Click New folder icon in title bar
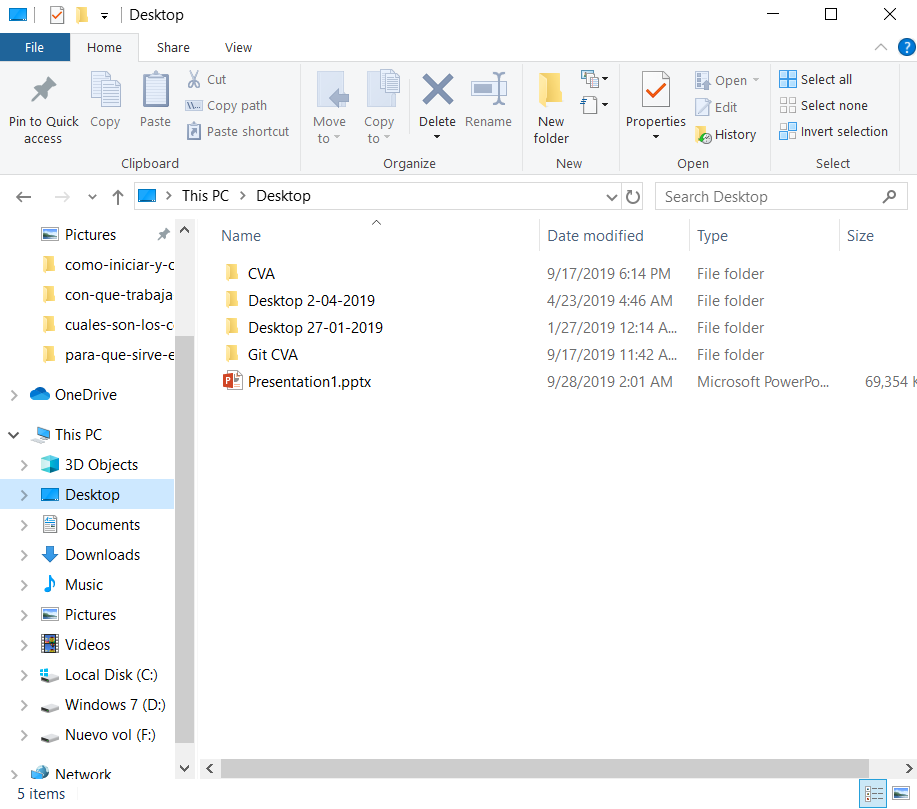Viewport: 917px width, 809px height. click(x=82, y=15)
